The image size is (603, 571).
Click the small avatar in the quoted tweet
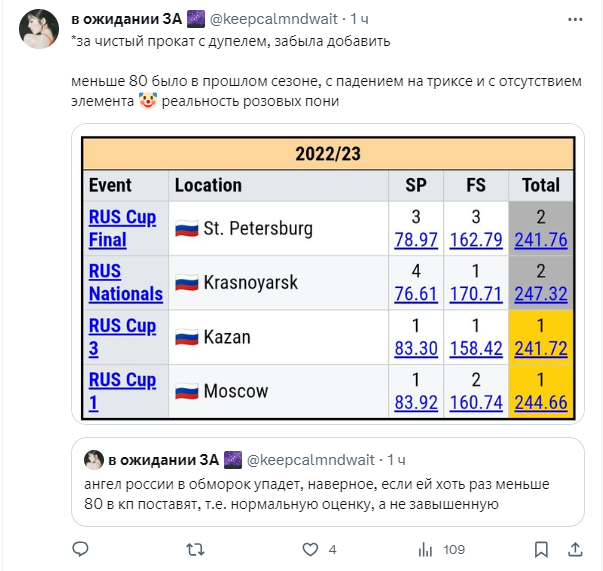click(93, 460)
